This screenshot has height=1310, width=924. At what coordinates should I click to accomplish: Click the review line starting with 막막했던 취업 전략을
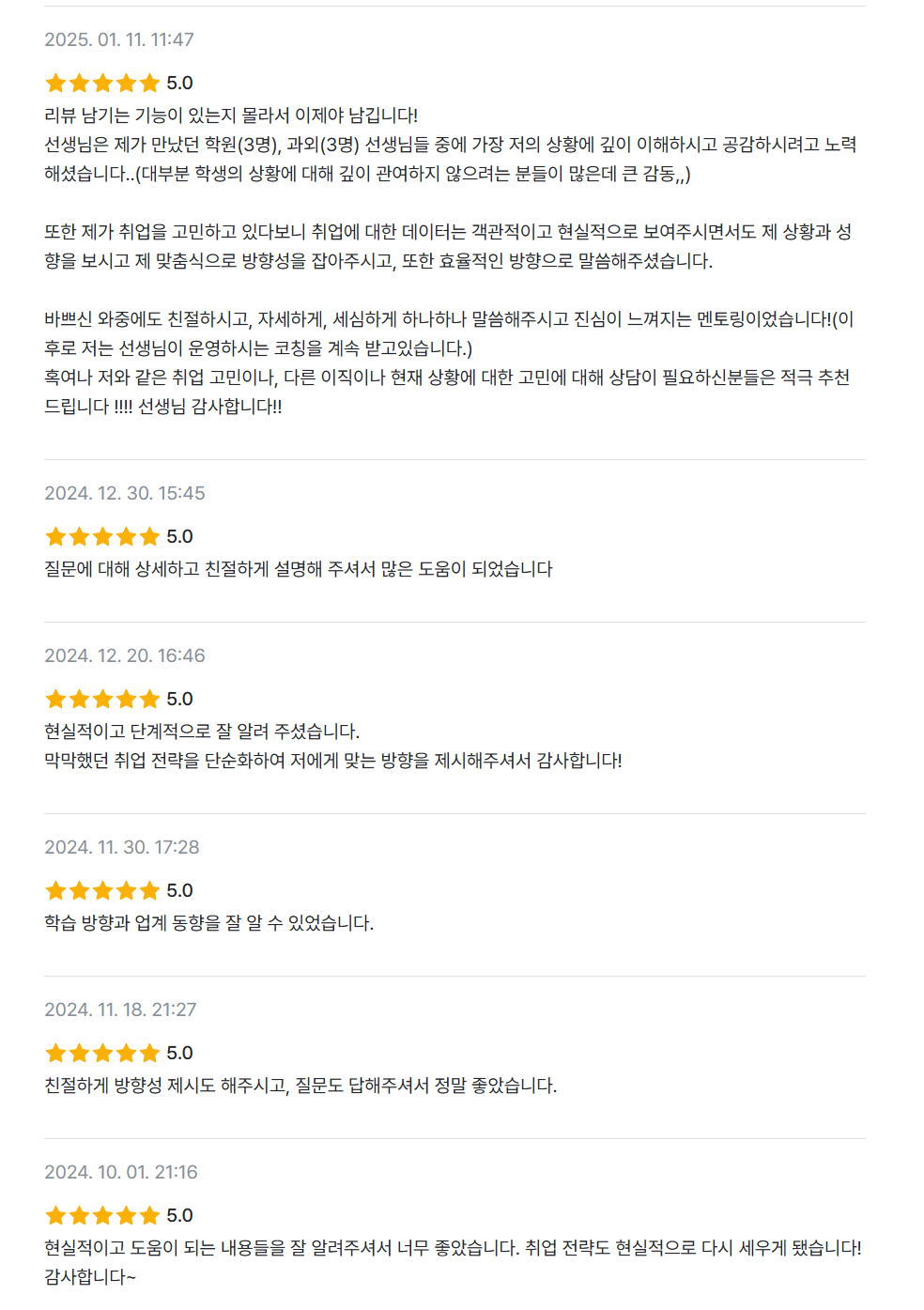(x=333, y=761)
